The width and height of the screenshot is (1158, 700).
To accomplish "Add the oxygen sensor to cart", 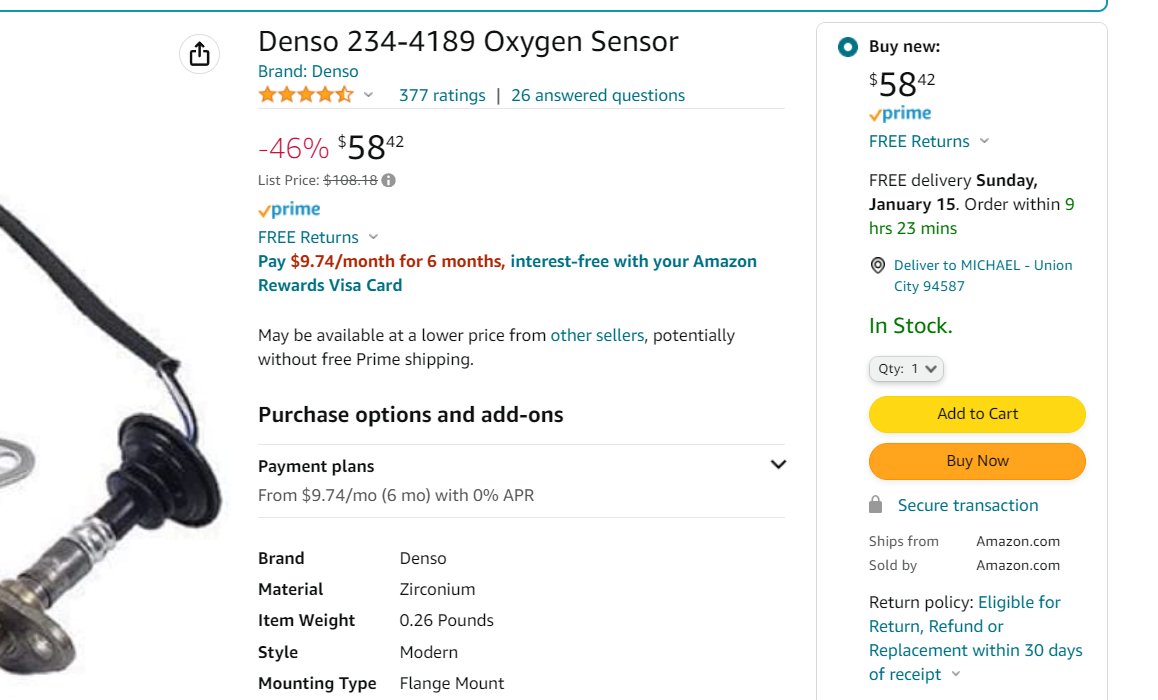I will 977,414.
